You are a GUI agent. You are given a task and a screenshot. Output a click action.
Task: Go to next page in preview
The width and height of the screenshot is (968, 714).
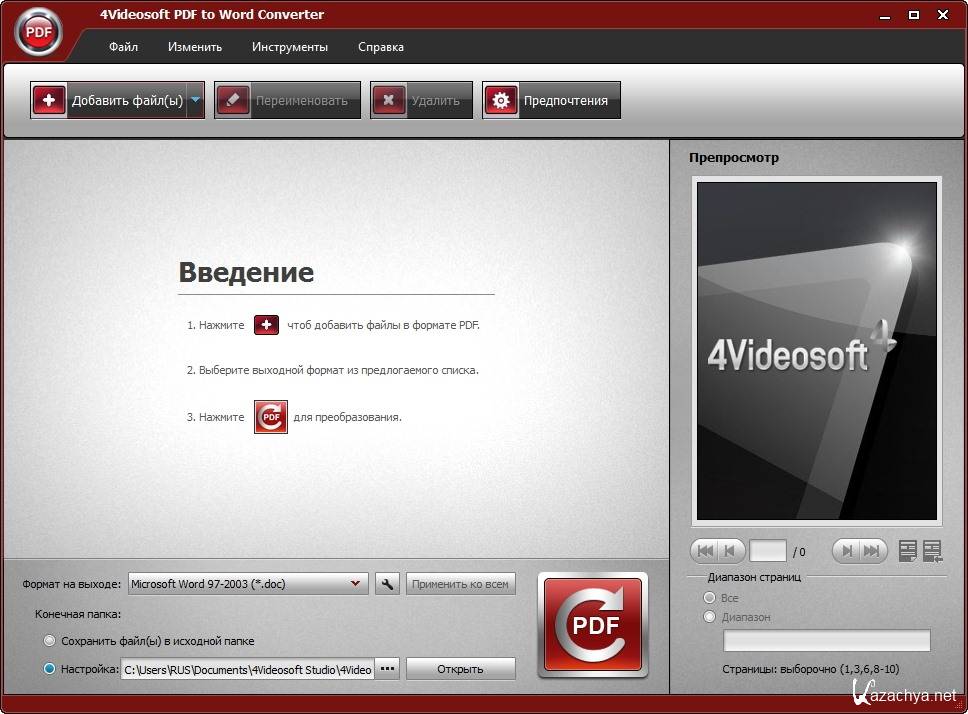(847, 551)
